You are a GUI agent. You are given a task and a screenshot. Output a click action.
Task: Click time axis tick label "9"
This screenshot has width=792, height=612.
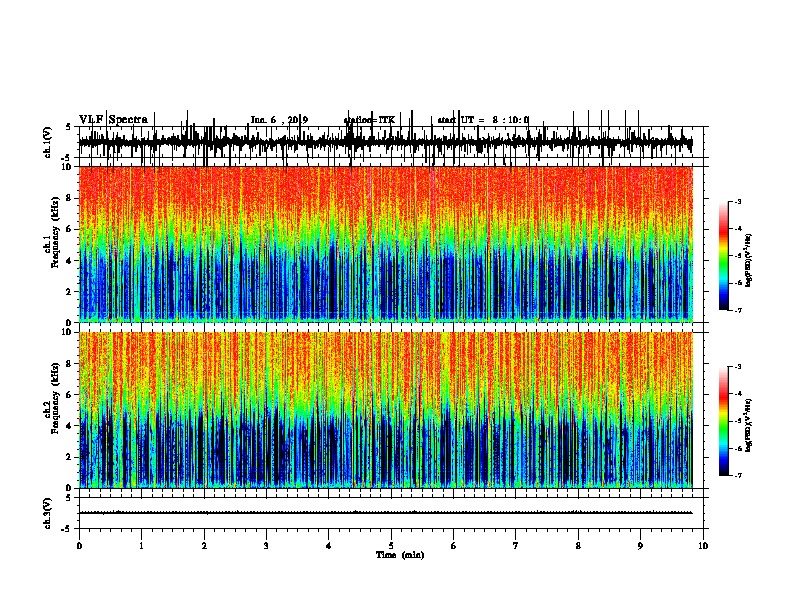[x=640, y=546]
